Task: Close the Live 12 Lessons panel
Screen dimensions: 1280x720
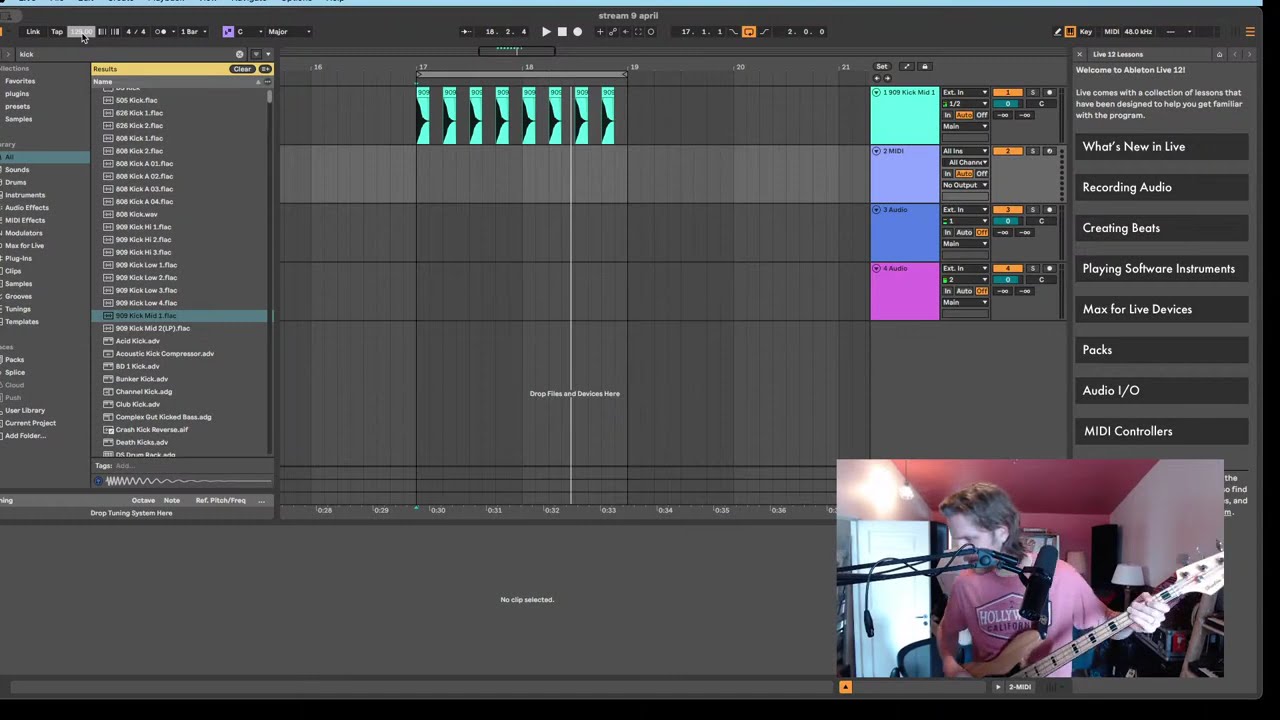Action: pos(1079,54)
